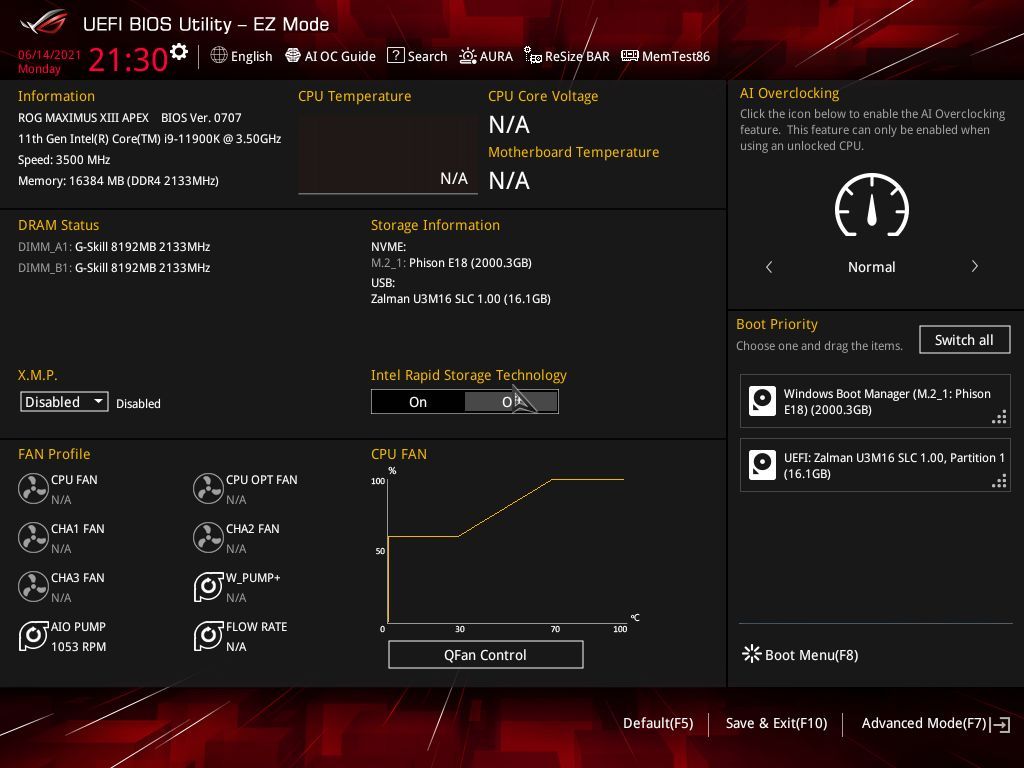This screenshot has width=1024, height=768.
Task: Click the CPU OPT FAN icon
Action: click(x=208, y=488)
